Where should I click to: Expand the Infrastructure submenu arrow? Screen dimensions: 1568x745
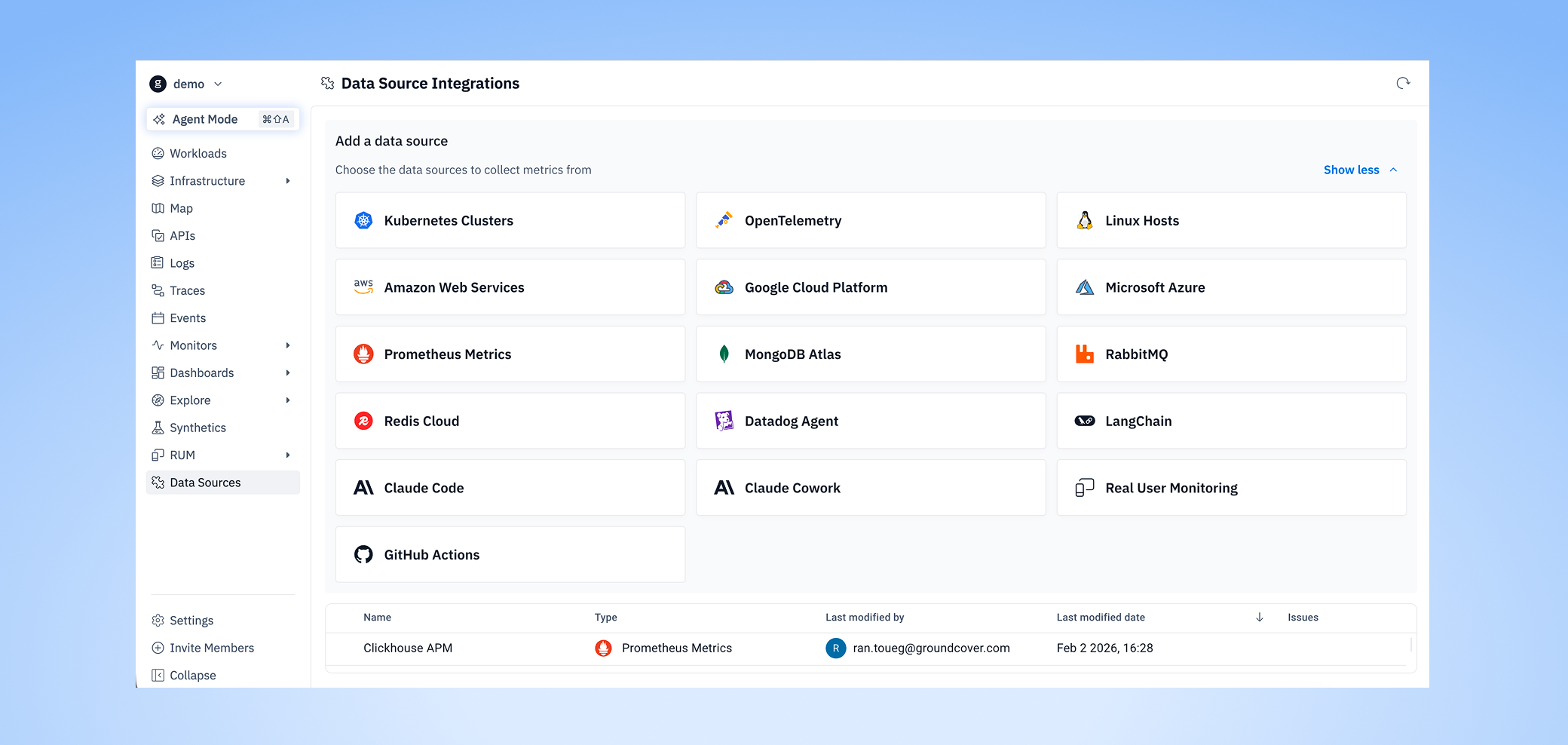tap(288, 181)
